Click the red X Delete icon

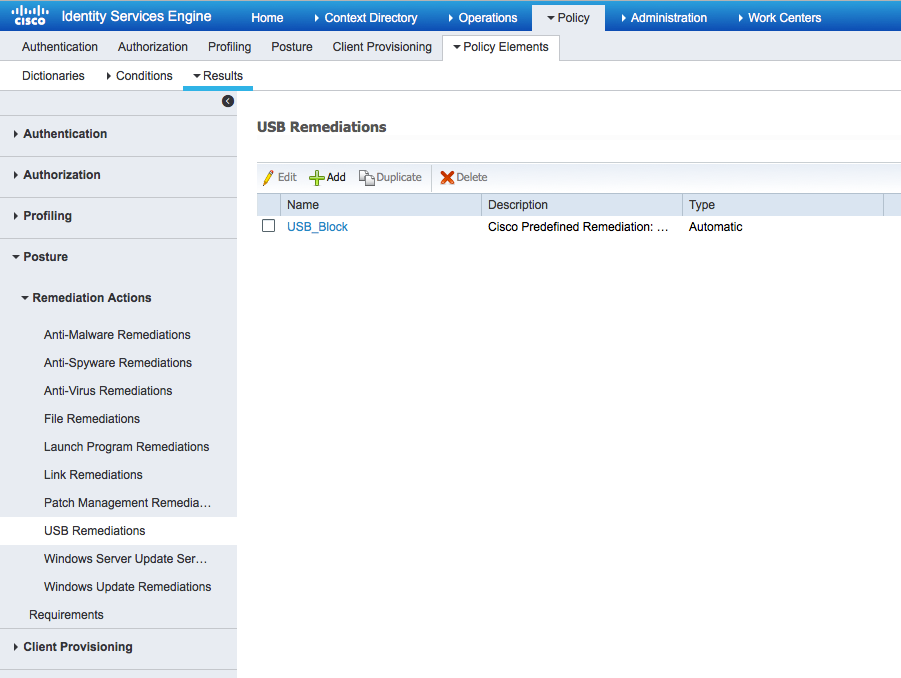pyautogui.click(x=447, y=178)
